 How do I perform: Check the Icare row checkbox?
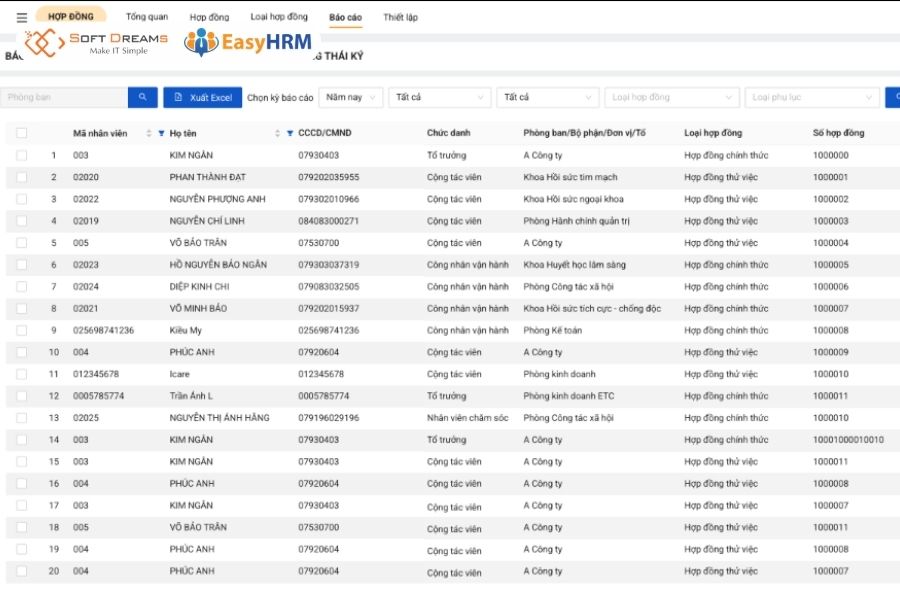click(x=22, y=374)
